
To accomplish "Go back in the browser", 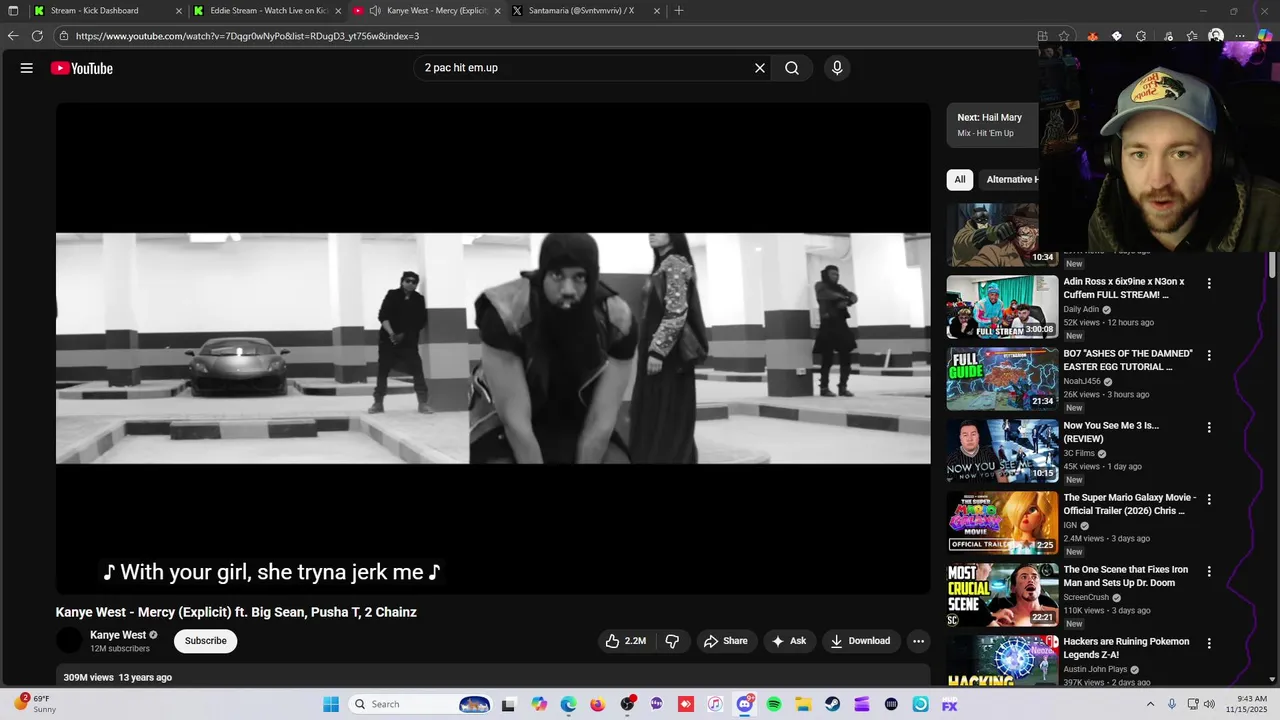I will point(13,36).
